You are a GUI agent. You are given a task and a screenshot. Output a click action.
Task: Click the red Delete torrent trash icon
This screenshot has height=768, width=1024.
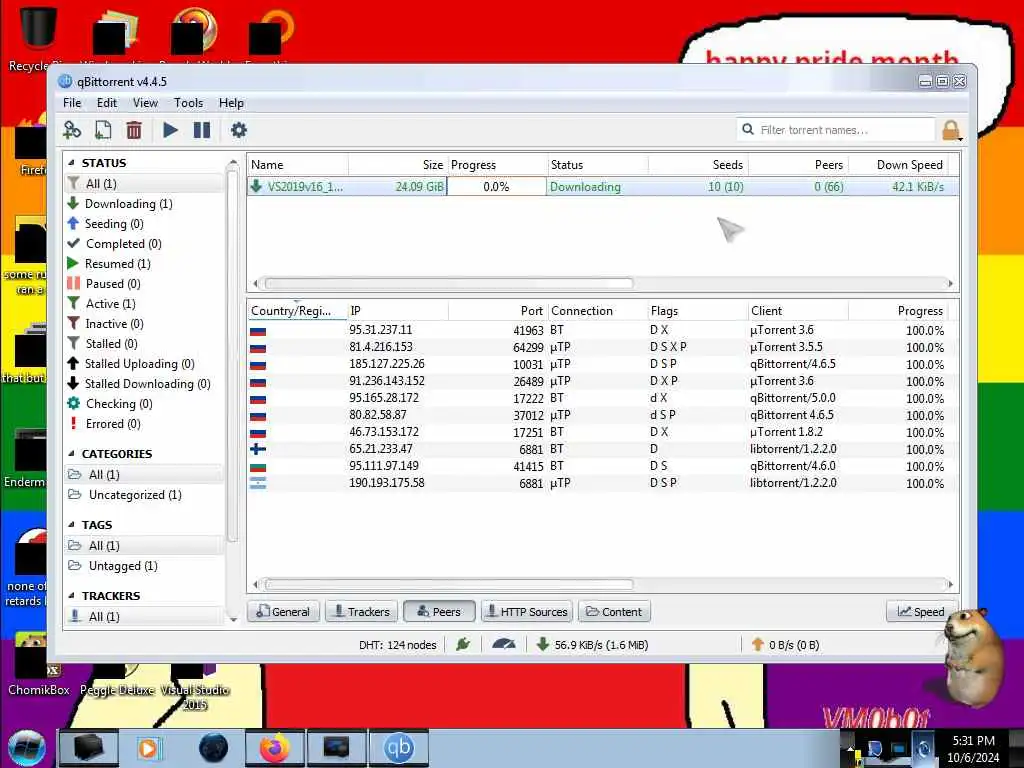[x=134, y=130]
